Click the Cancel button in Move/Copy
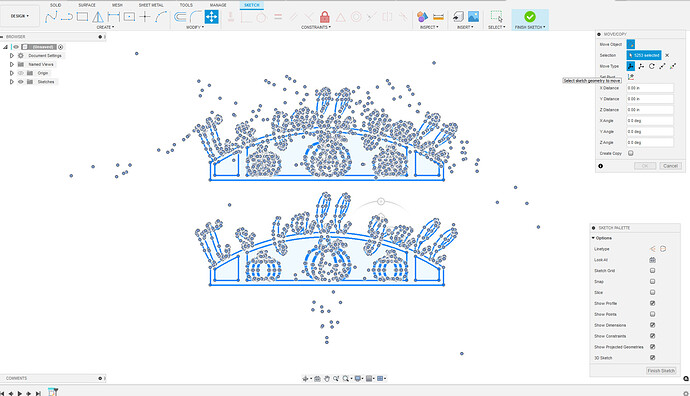This screenshot has width=690, height=396. [670, 166]
